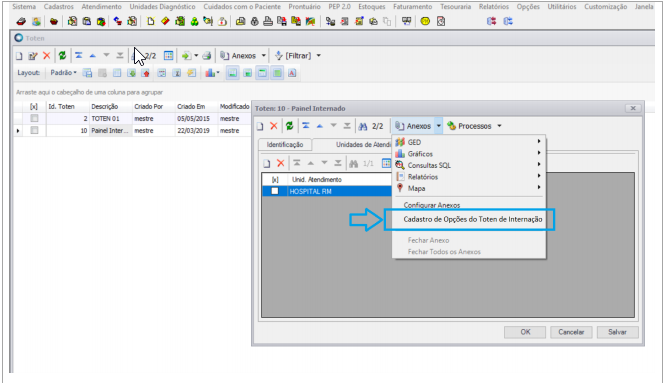
Task: Click the Salvar button
Action: [617, 332]
